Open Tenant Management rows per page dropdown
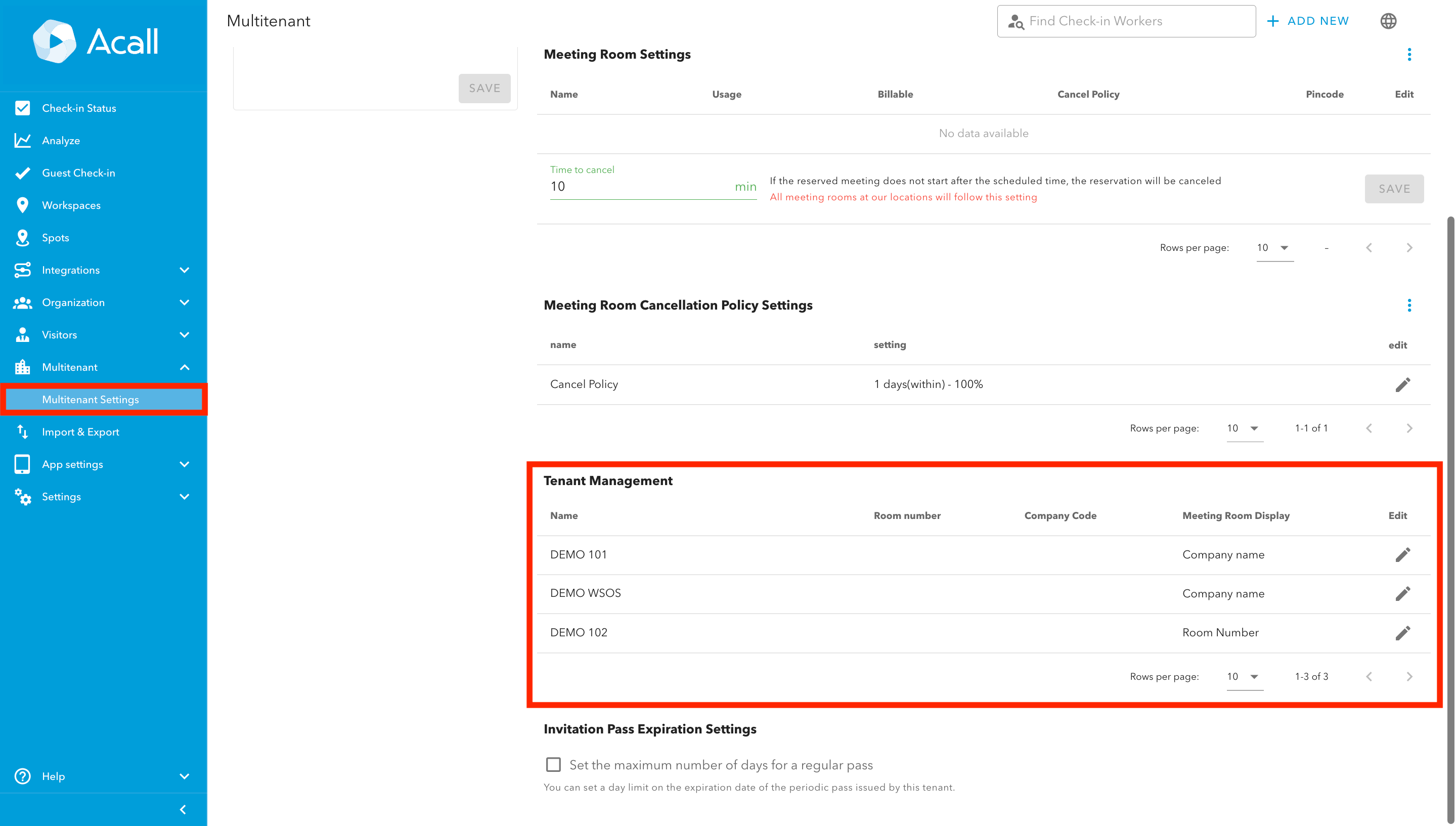Image resolution: width=1456 pixels, height=826 pixels. point(1244,676)
